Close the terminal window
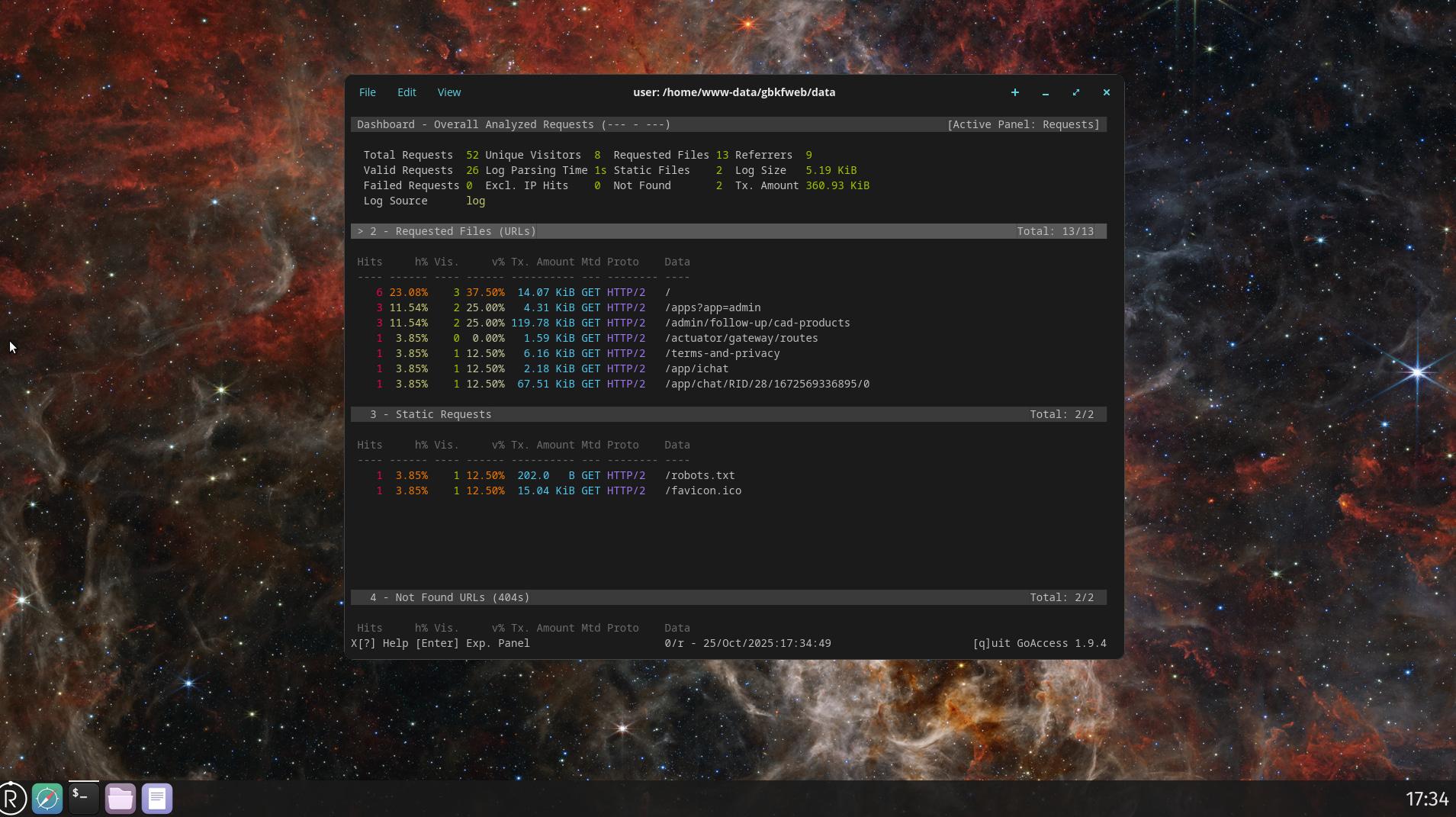Viewport: 1456px width, 817px height. click(1106, 92)
